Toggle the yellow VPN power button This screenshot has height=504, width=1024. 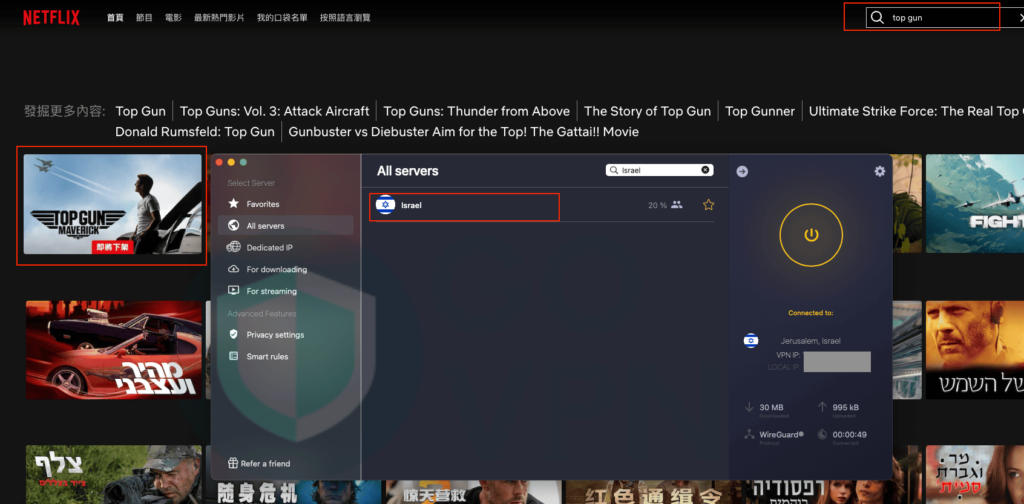(811, 235)
